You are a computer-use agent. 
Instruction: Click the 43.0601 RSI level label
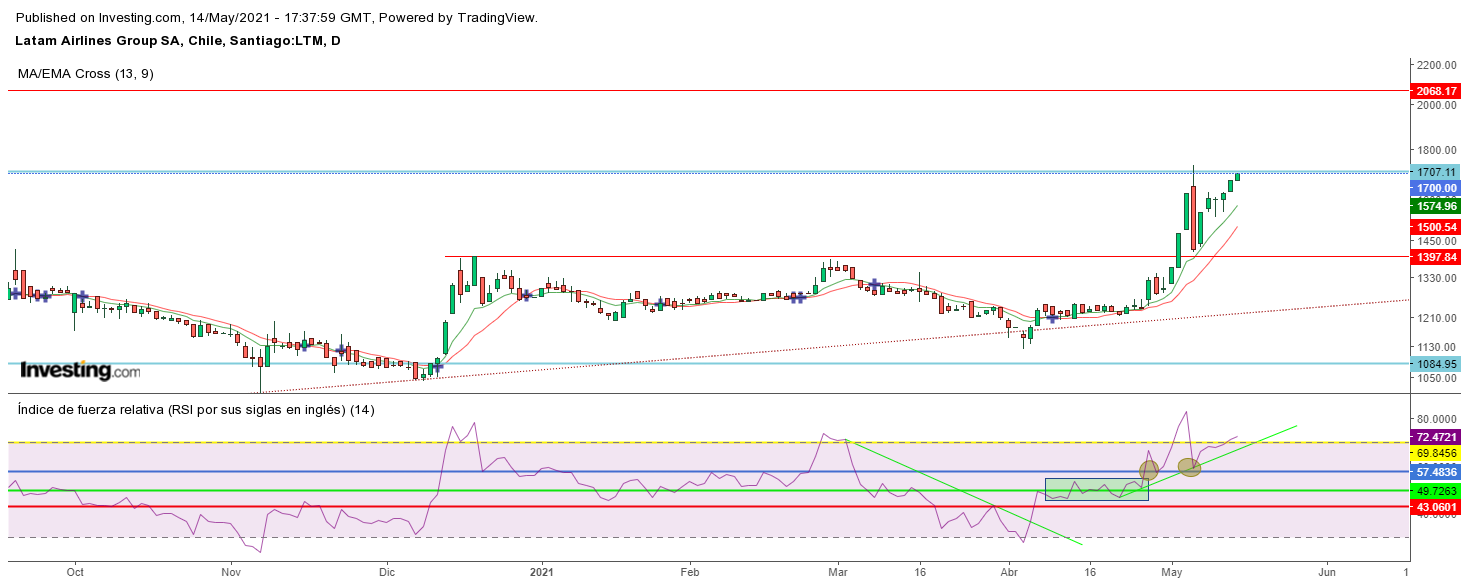[x=1437, y=507]
